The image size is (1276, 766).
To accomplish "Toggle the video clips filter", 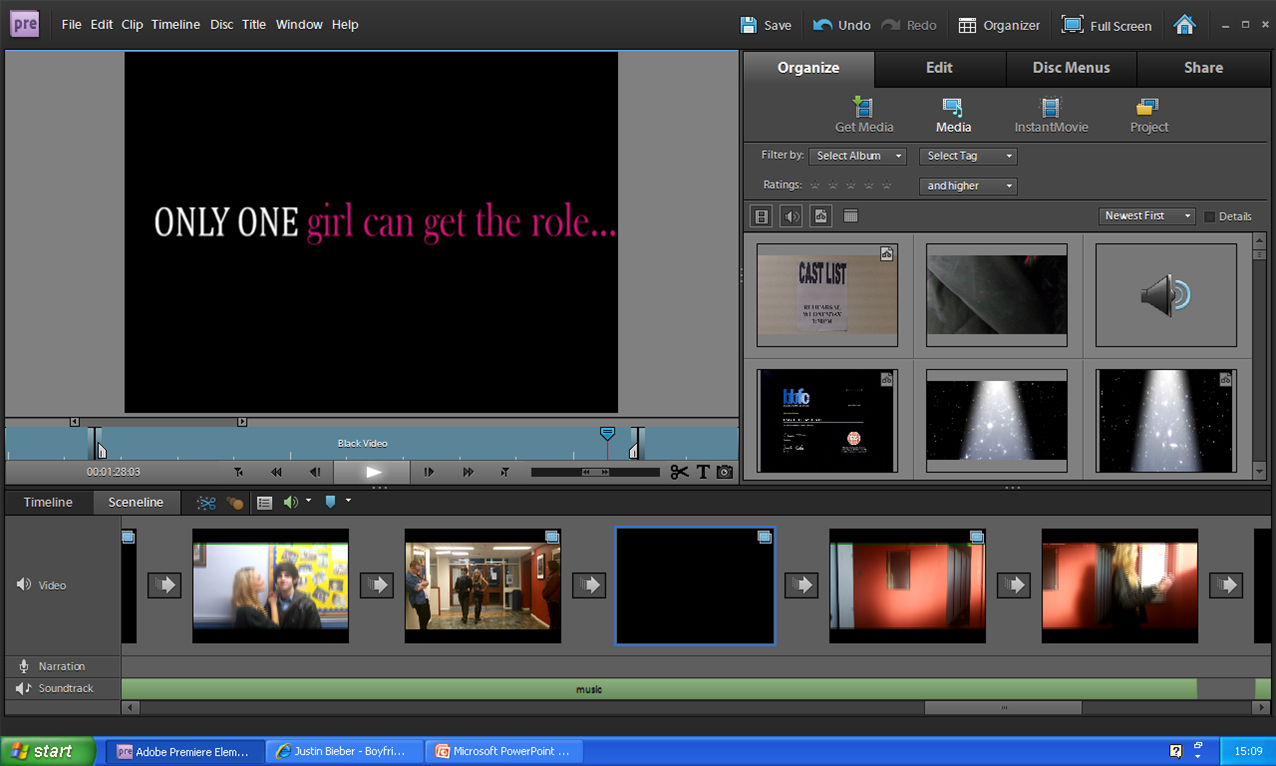I will pos(761,216).
